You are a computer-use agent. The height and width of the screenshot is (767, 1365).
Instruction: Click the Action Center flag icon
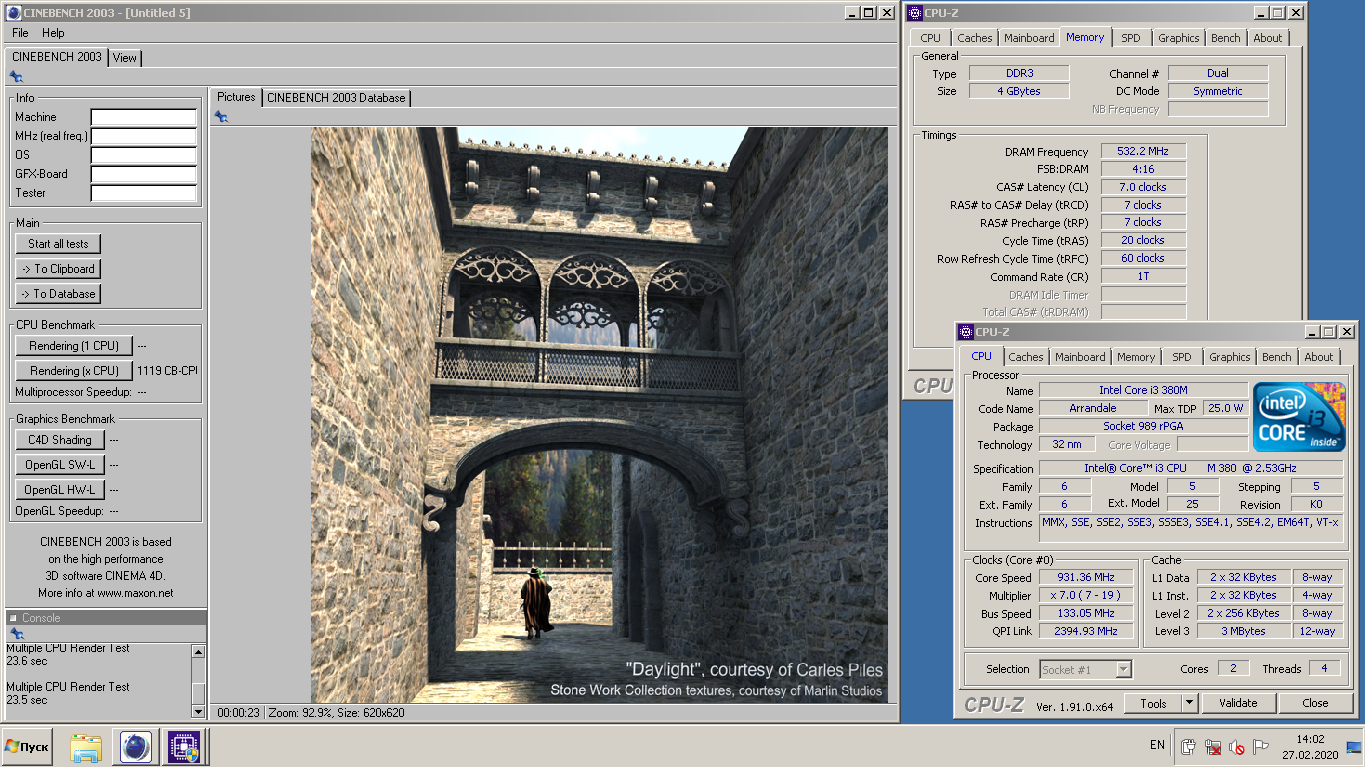point(1261,747)
